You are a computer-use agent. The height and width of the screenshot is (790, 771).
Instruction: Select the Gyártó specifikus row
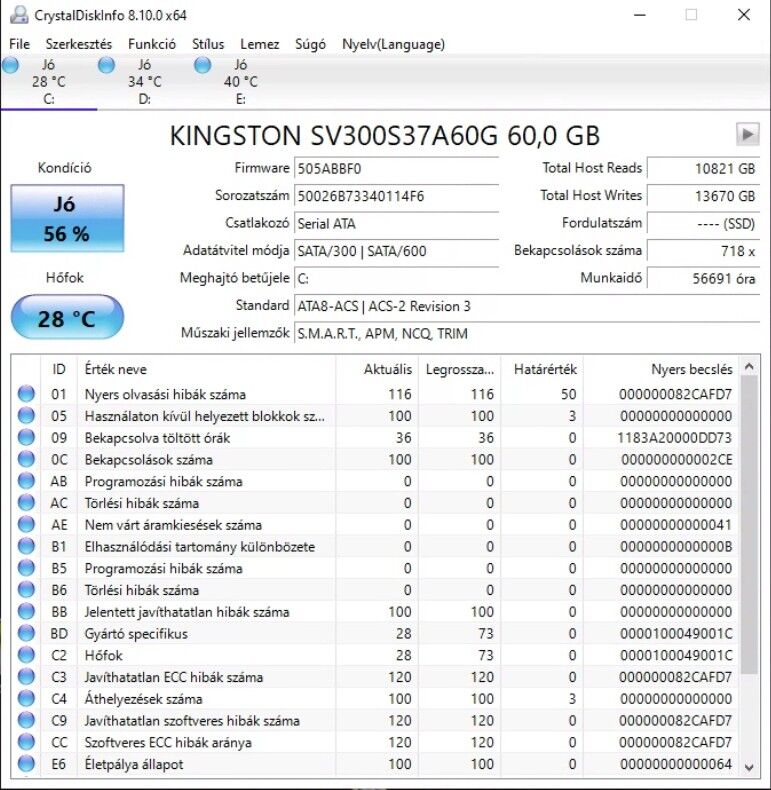pyautogui.click(x=375, y=633)
